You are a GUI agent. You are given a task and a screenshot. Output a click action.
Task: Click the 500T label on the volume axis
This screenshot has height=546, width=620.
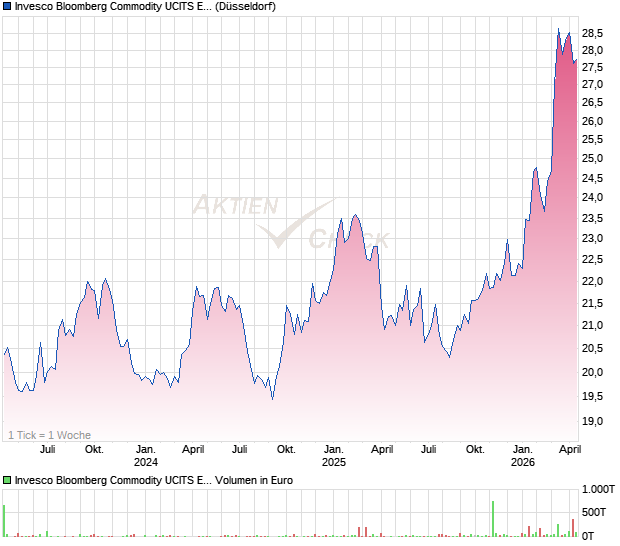tap(598, 513)
